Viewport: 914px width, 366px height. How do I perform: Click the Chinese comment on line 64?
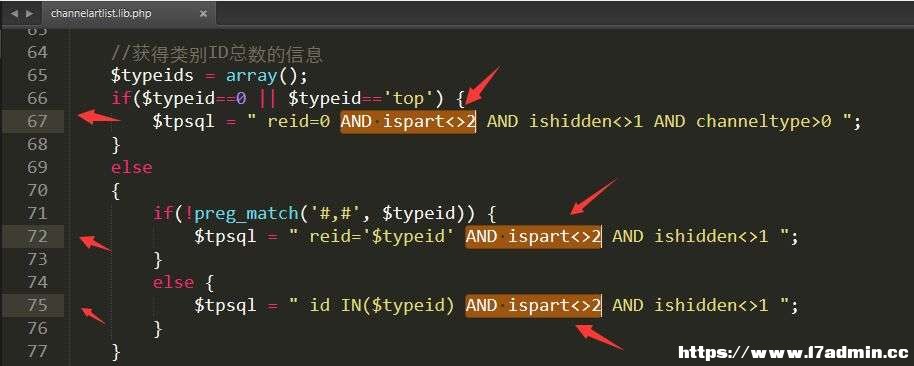[217, 54]
